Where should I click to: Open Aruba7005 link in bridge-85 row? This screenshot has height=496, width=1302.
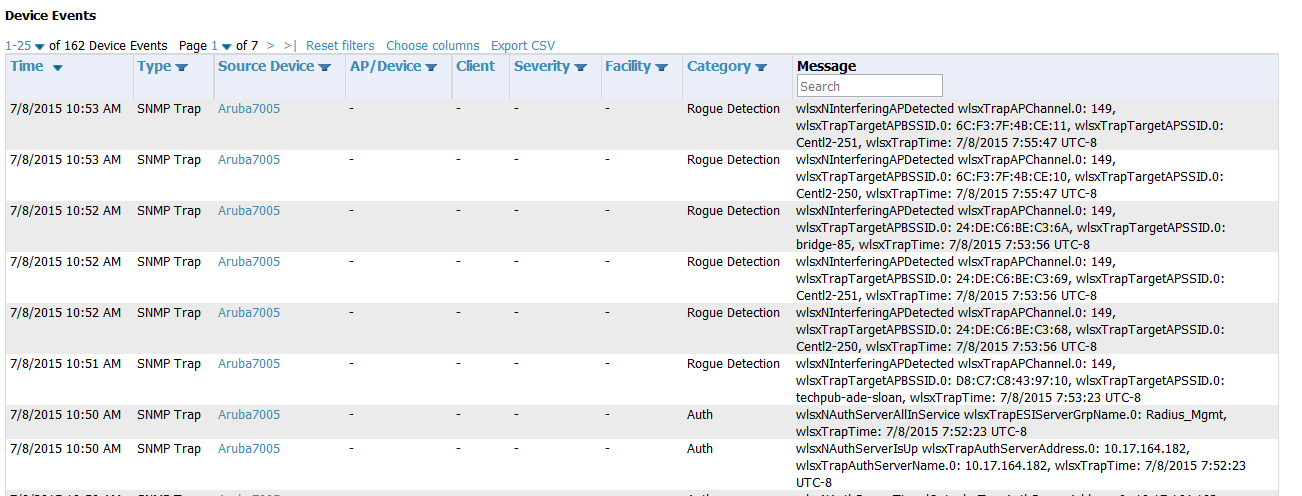[249, 211]
